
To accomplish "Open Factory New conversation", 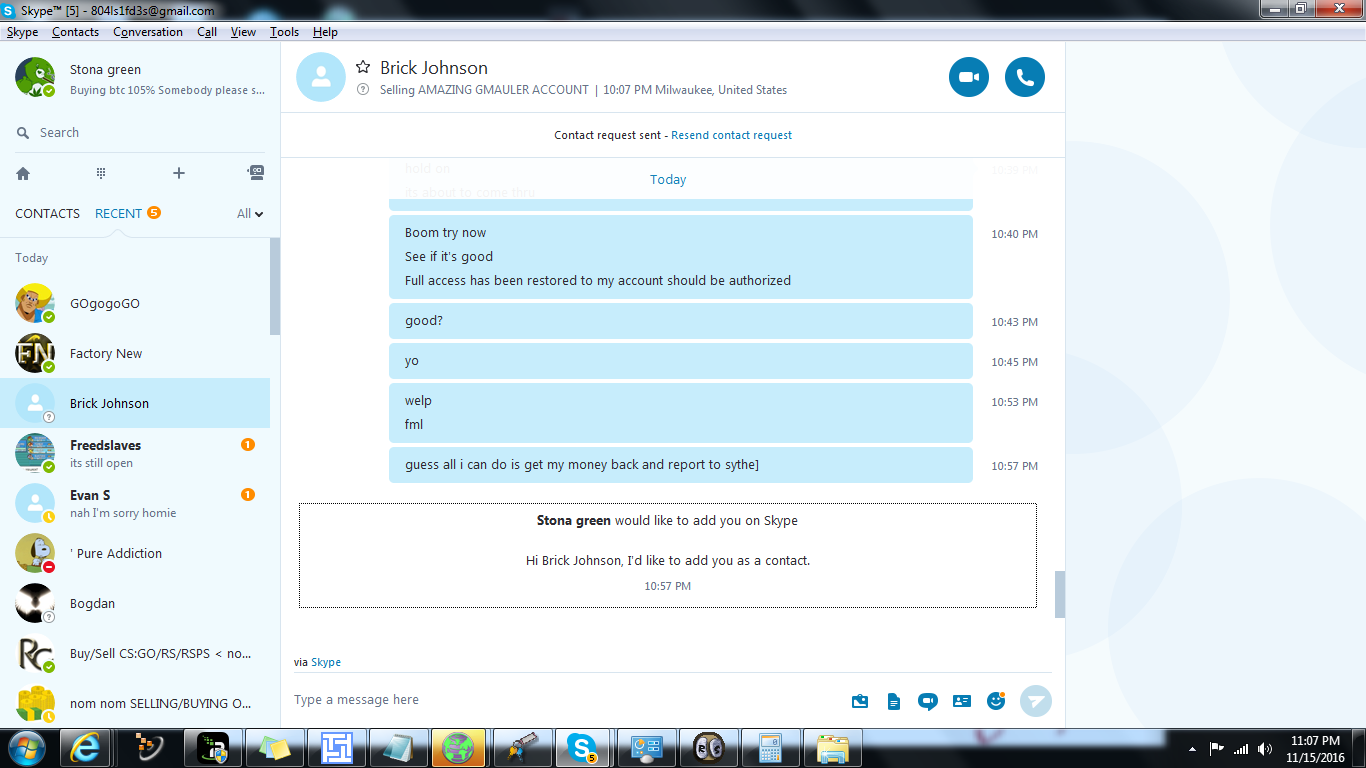I will (135, 353).
